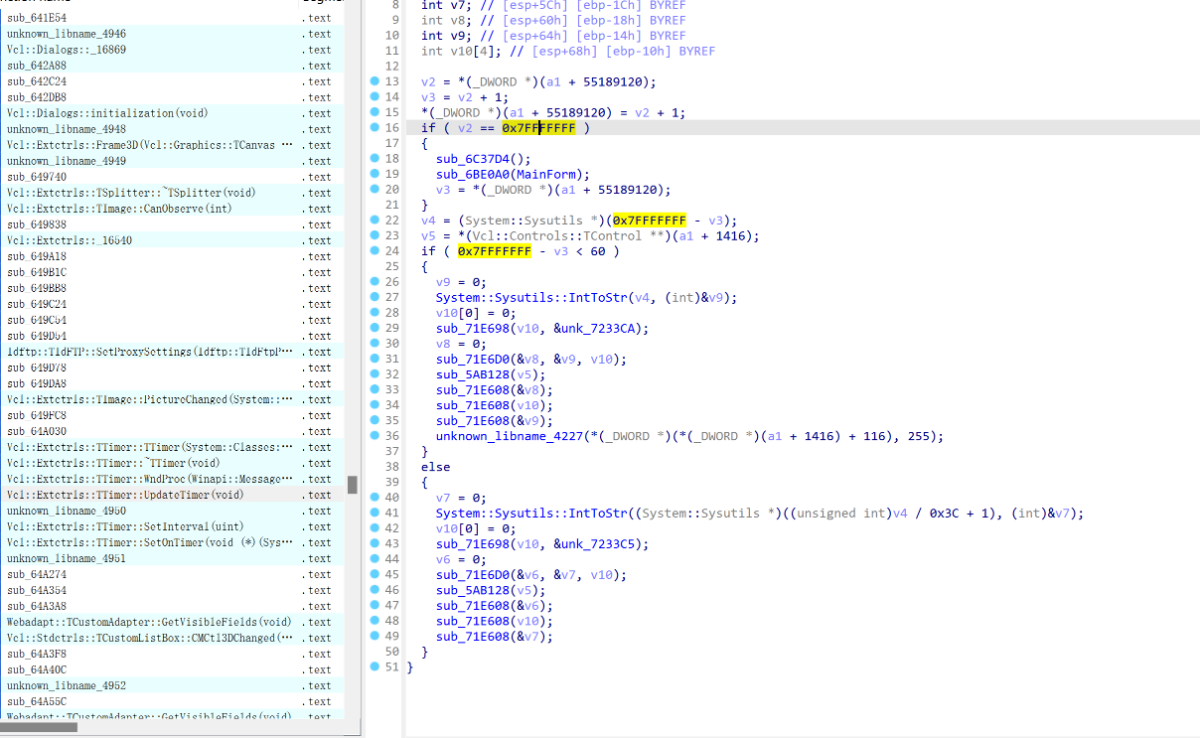Select TImage::CanObserve(int) function row
1200x738 pixels.
point(172,209)
